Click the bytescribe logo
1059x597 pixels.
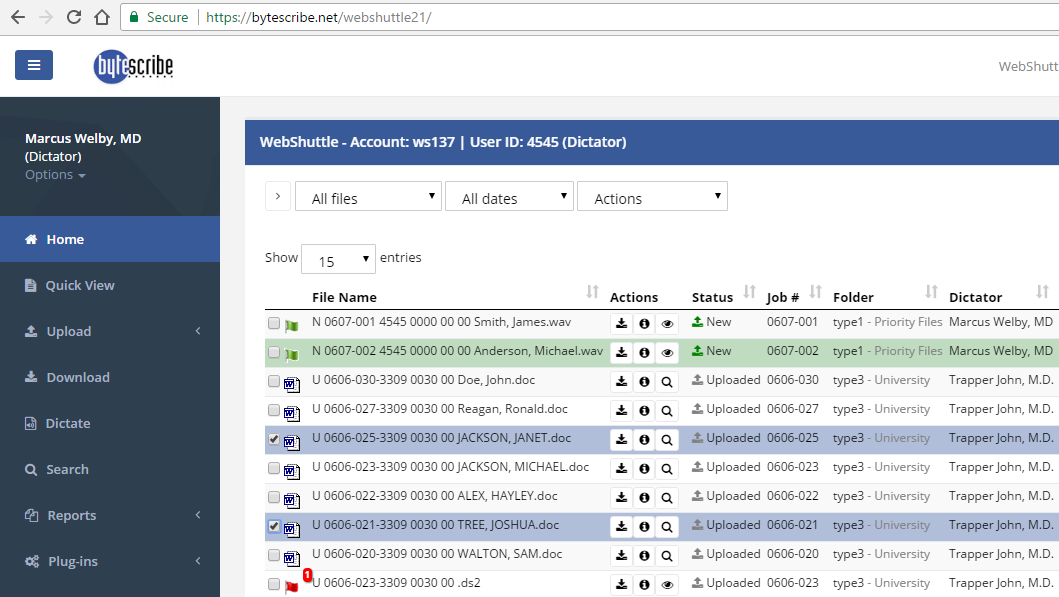[133, 66]
